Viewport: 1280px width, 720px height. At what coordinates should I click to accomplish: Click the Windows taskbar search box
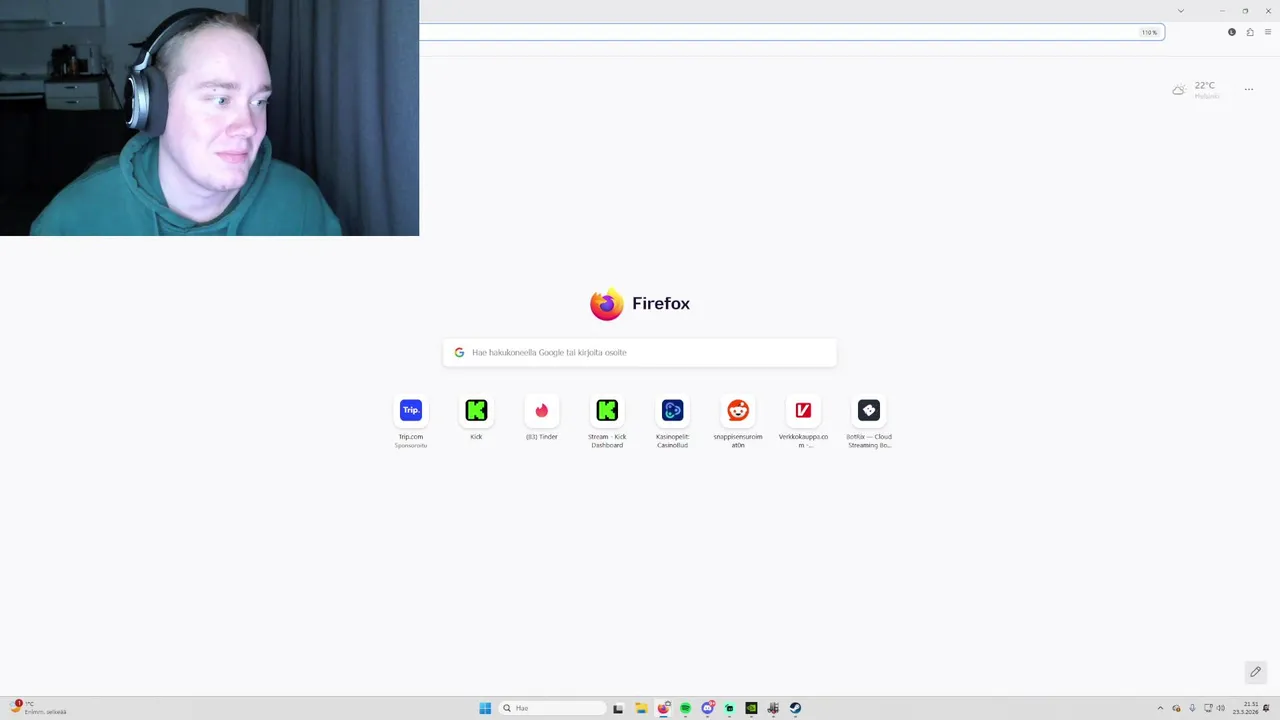tap(553, 708)
